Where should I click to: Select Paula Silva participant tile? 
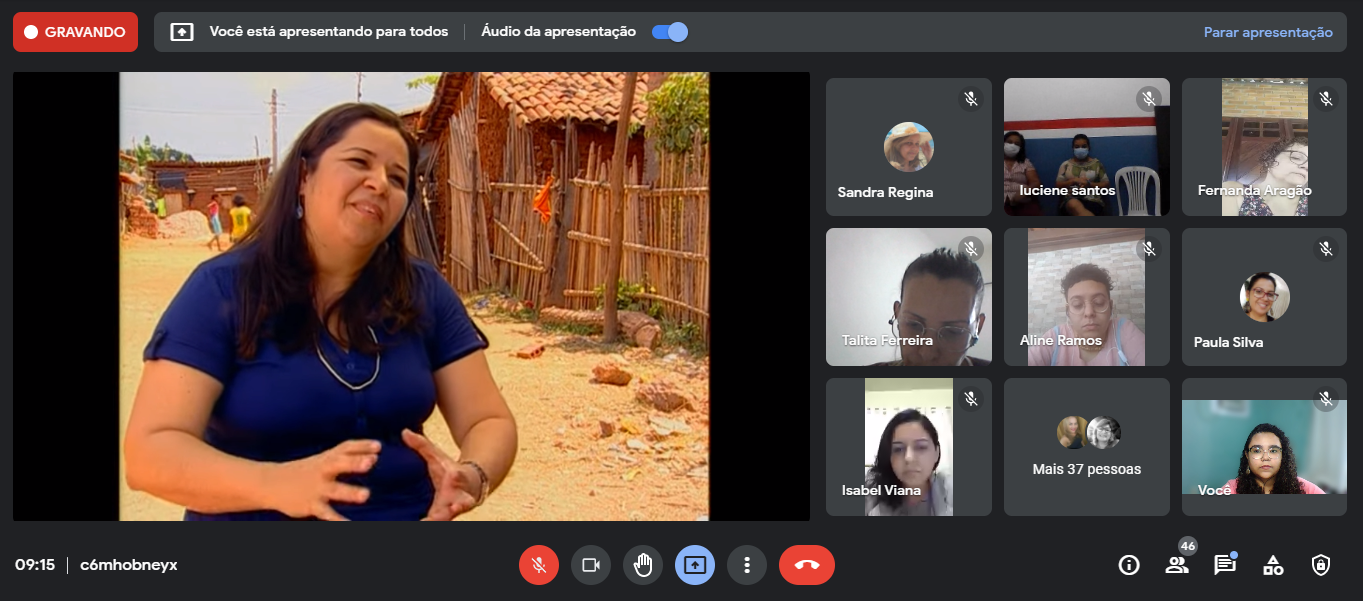click(1264, 297)
